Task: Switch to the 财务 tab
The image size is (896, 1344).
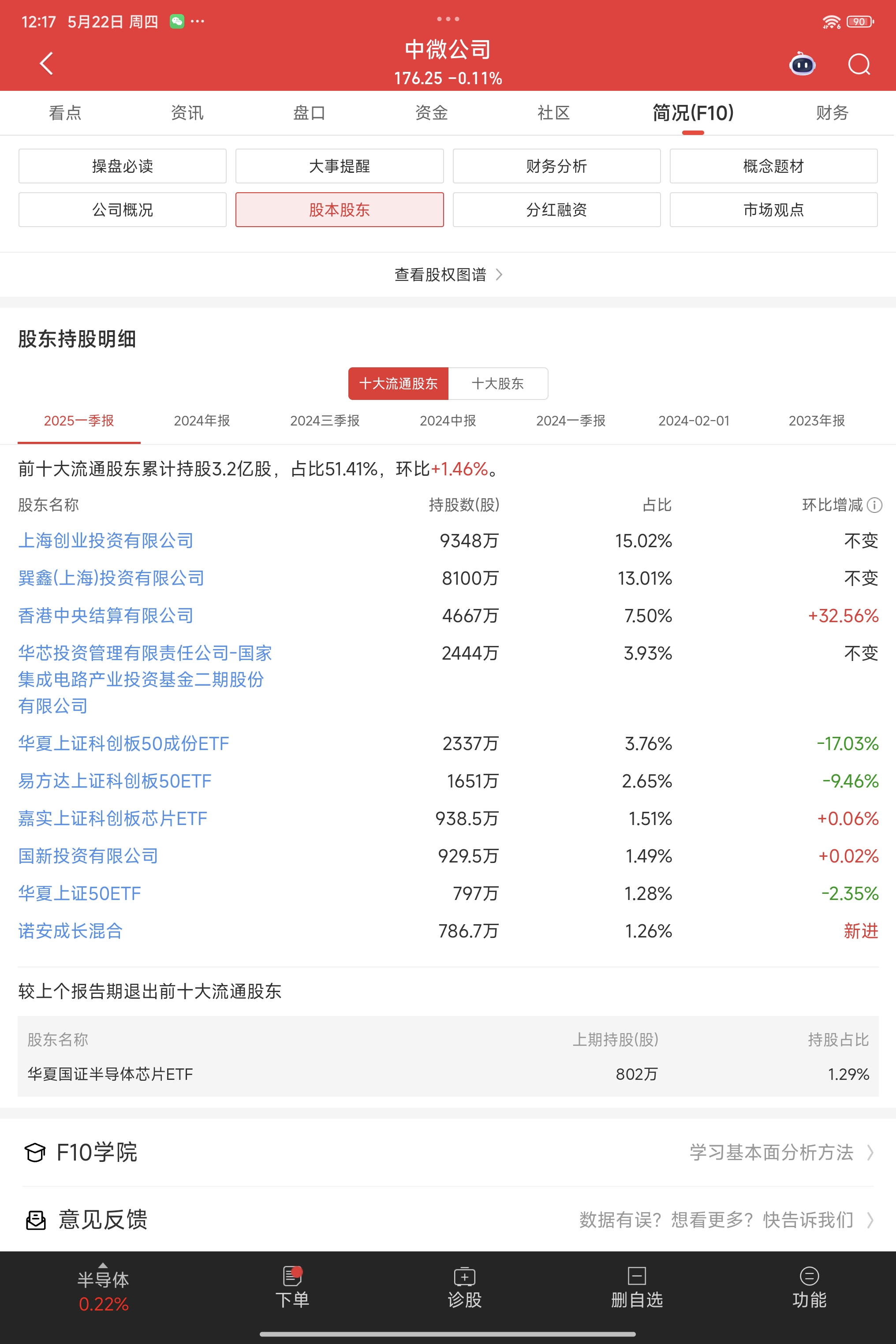Action: tap(832, 112)
